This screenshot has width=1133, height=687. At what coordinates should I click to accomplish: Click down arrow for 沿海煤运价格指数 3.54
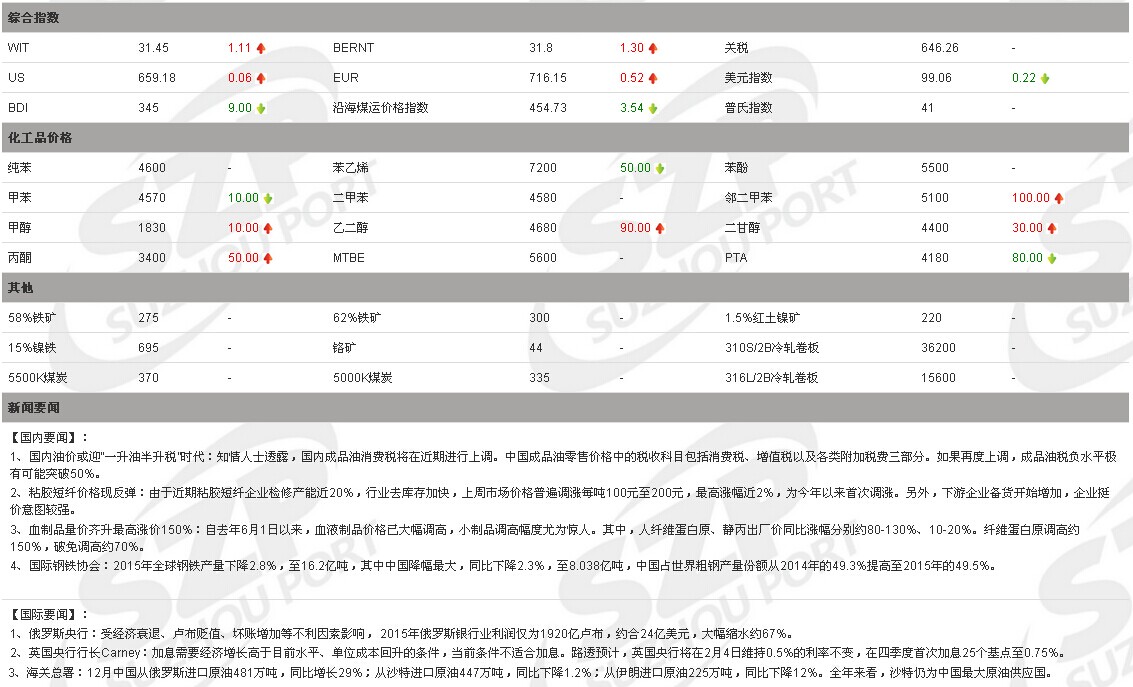652,108
